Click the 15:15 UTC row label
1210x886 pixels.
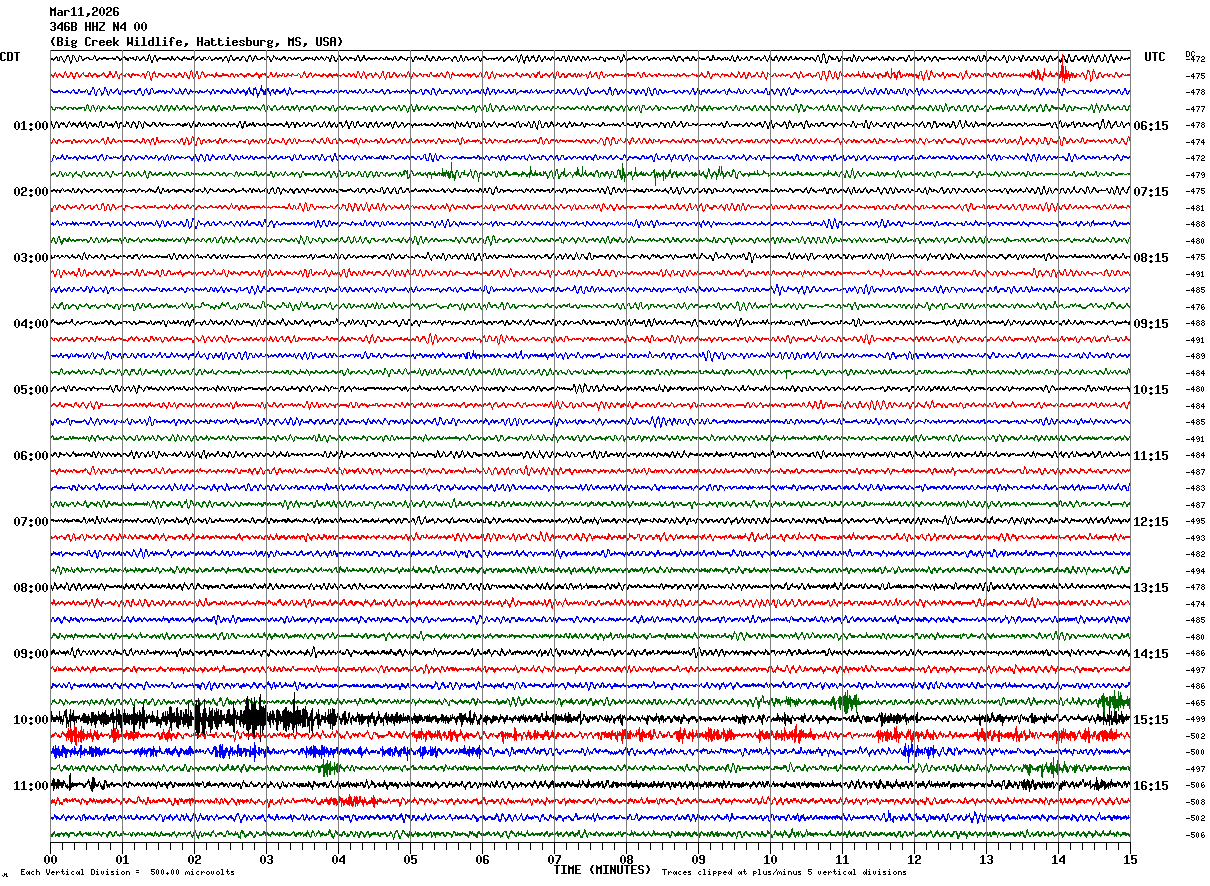pos(1151,720)
